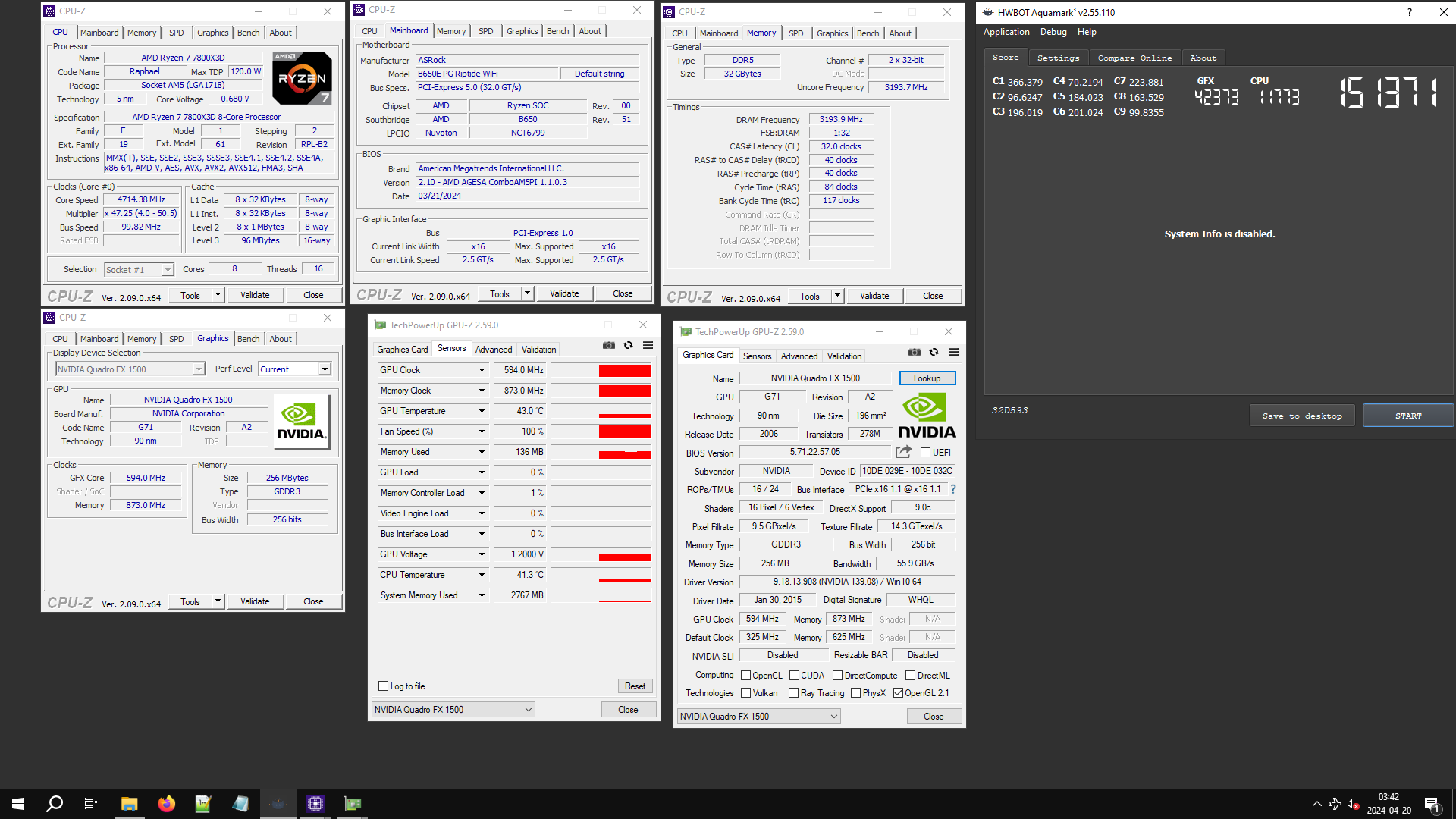
Task: Open Fan Speed (%) sensor dropdown
Action: point(481,431)
